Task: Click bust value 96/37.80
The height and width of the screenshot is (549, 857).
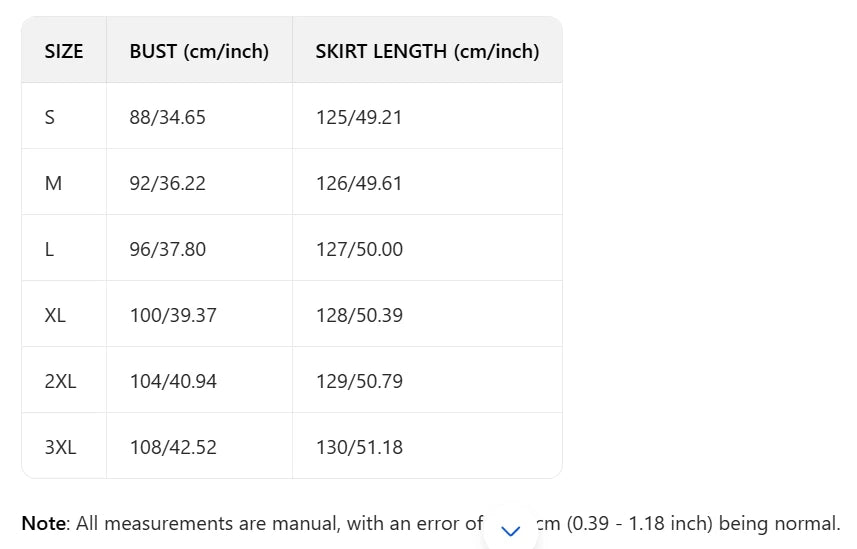Action: point(167,249)
